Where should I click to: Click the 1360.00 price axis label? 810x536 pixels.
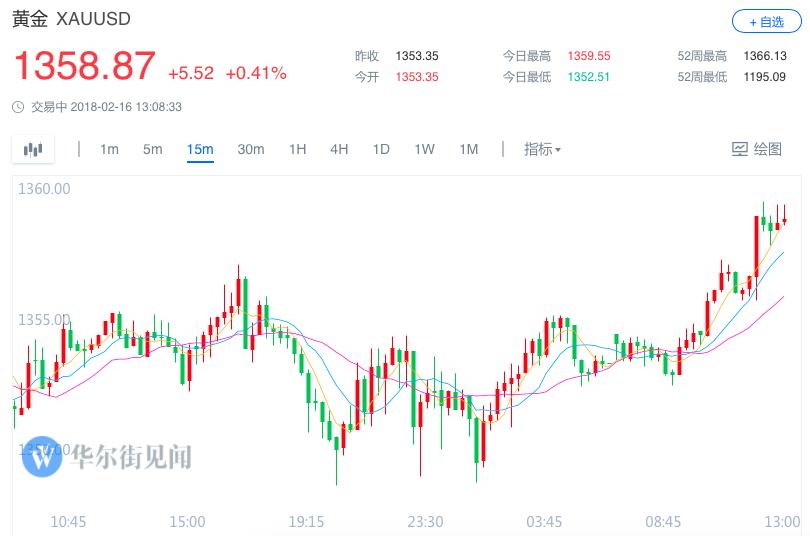44,189
